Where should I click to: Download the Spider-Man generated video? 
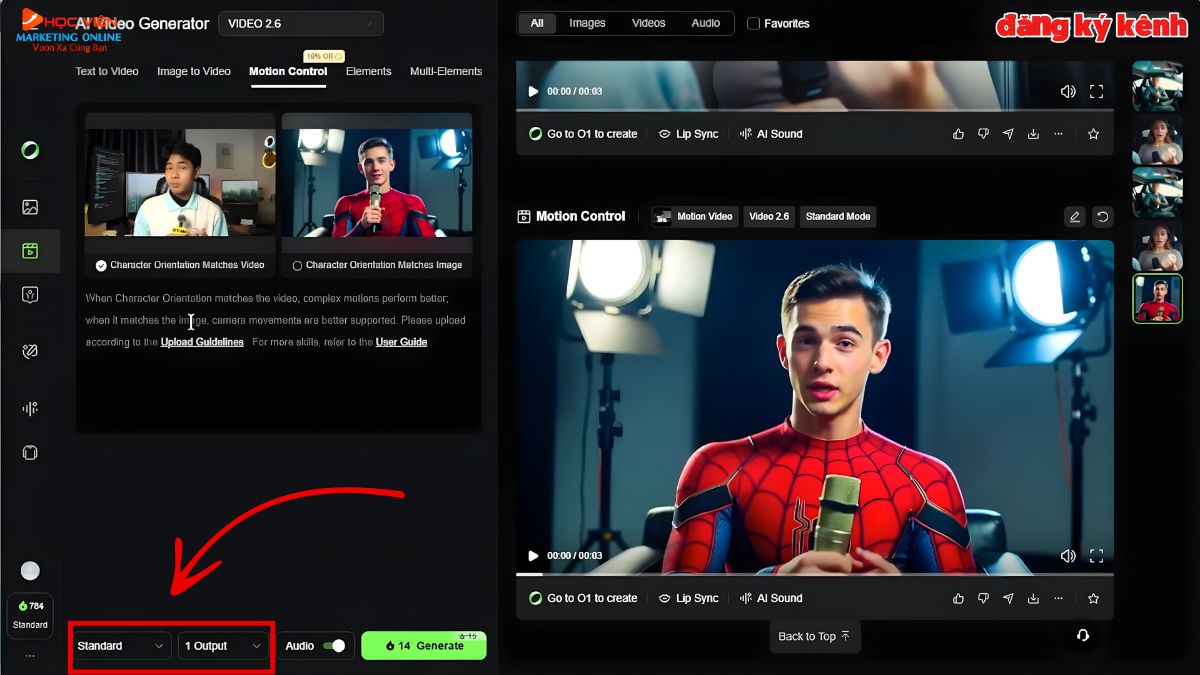coord(1033,597)
